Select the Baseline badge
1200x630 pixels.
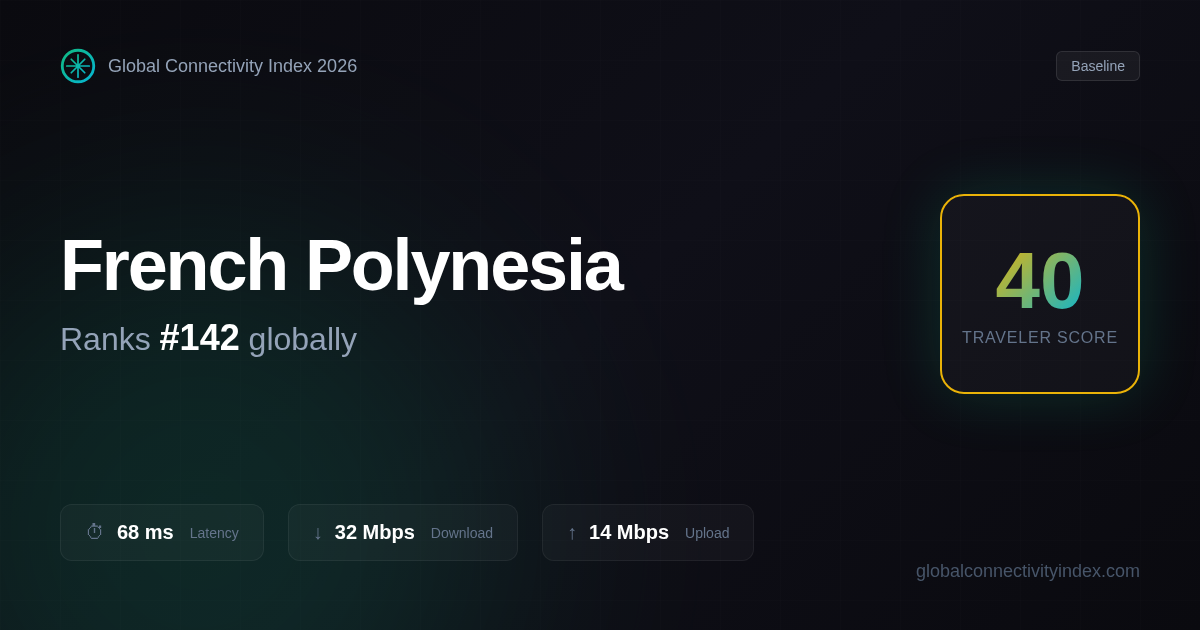tap(1097, 66)
